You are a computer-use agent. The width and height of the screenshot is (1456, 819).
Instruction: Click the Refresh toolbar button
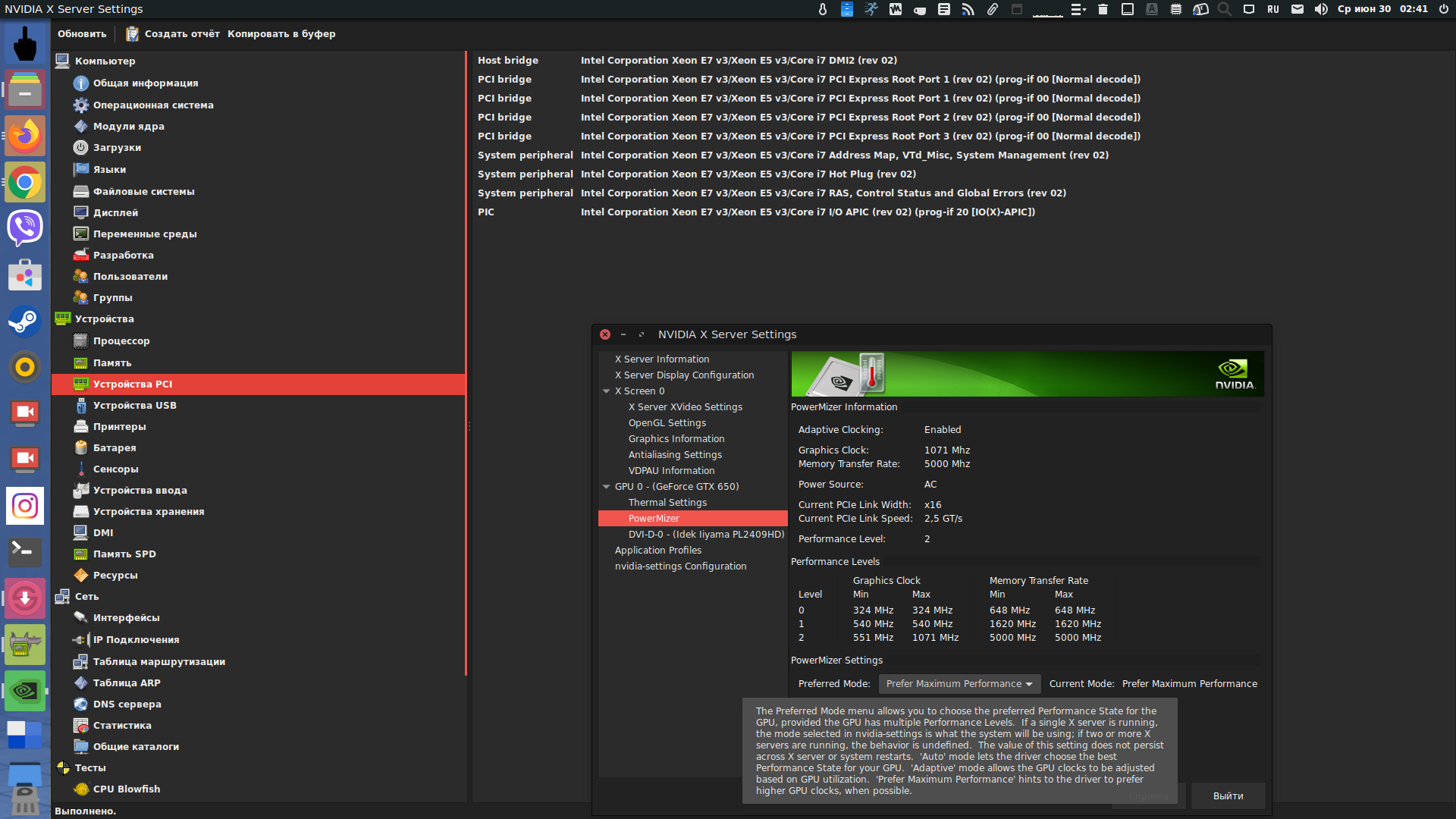pyautogui.click(x=82, y=34)
